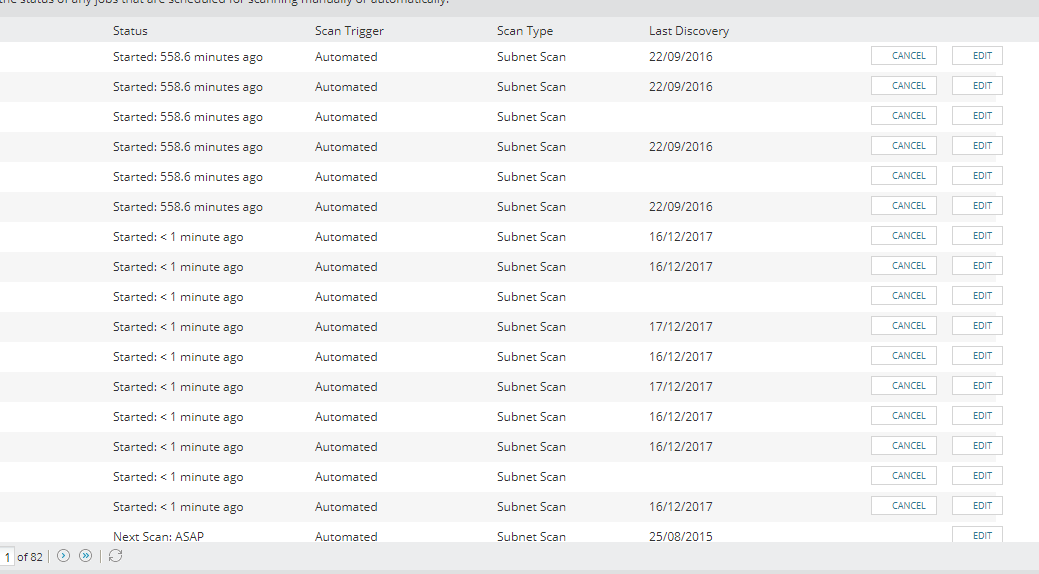The image size is (1039, 574).
Task: Sort by the Status column header
Action: (x=130, y=31)
